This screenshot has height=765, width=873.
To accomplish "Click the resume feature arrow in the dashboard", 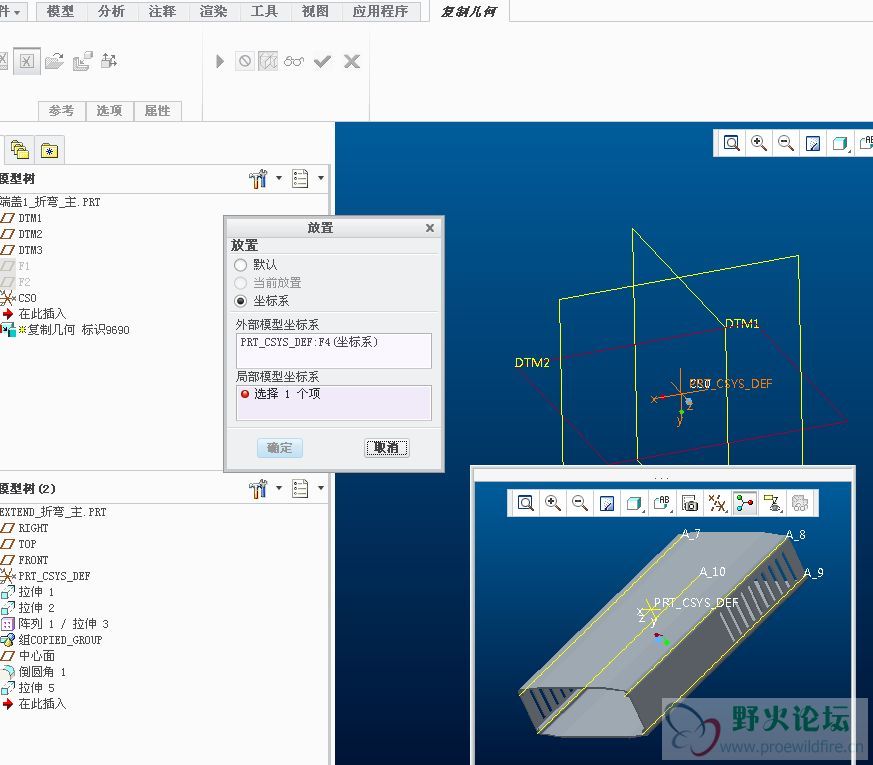I will coord(219,60).
